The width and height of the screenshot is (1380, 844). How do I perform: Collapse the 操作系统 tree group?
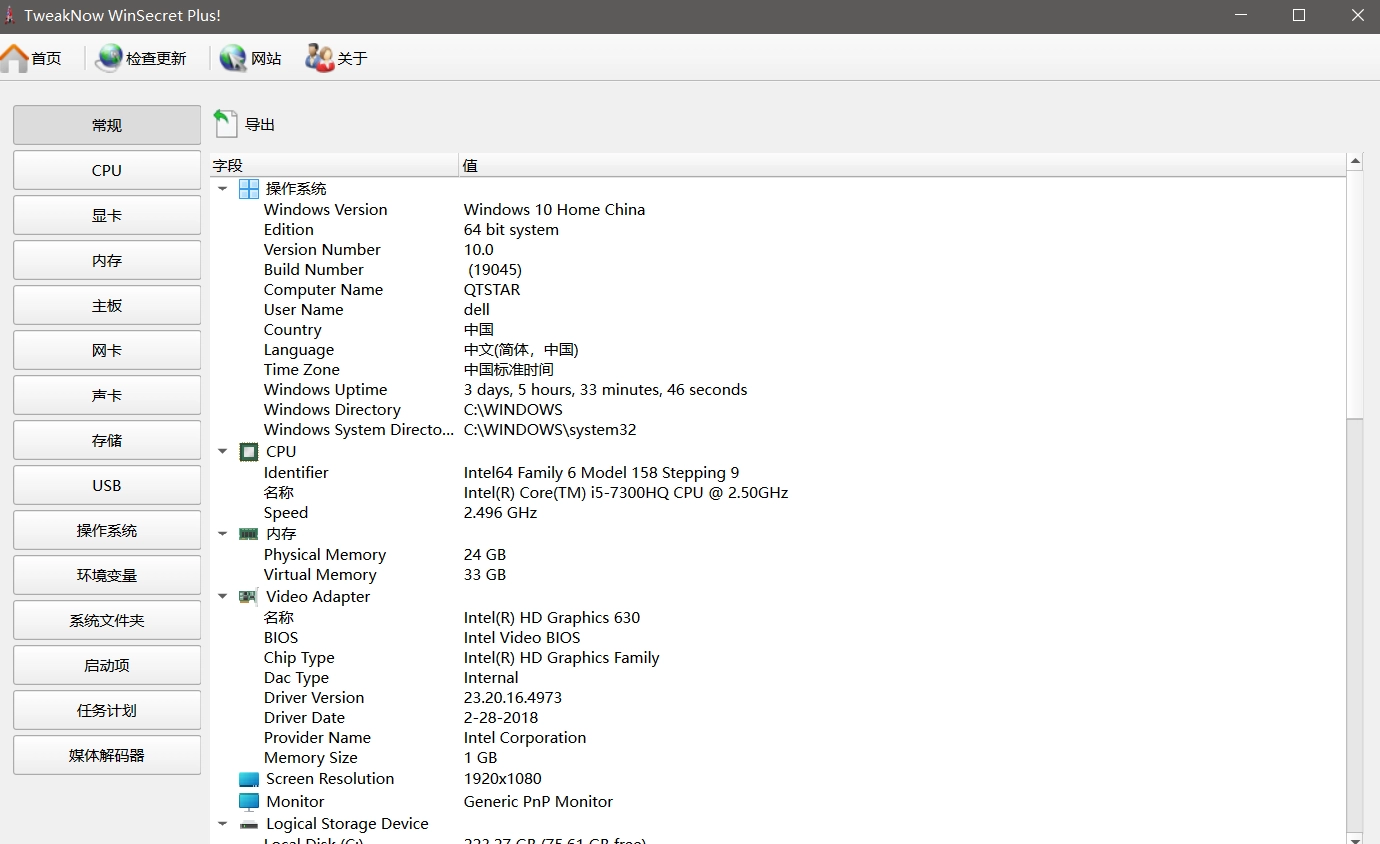pos(223,189)
